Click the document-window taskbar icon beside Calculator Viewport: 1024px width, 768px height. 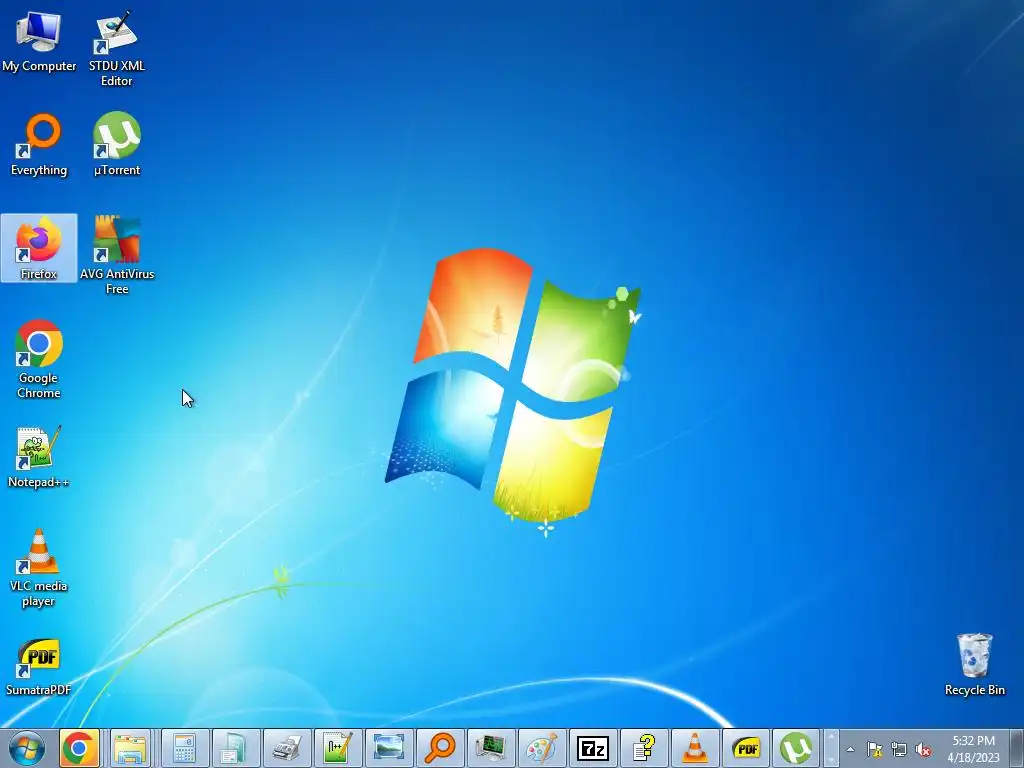(x=235, y=748)
